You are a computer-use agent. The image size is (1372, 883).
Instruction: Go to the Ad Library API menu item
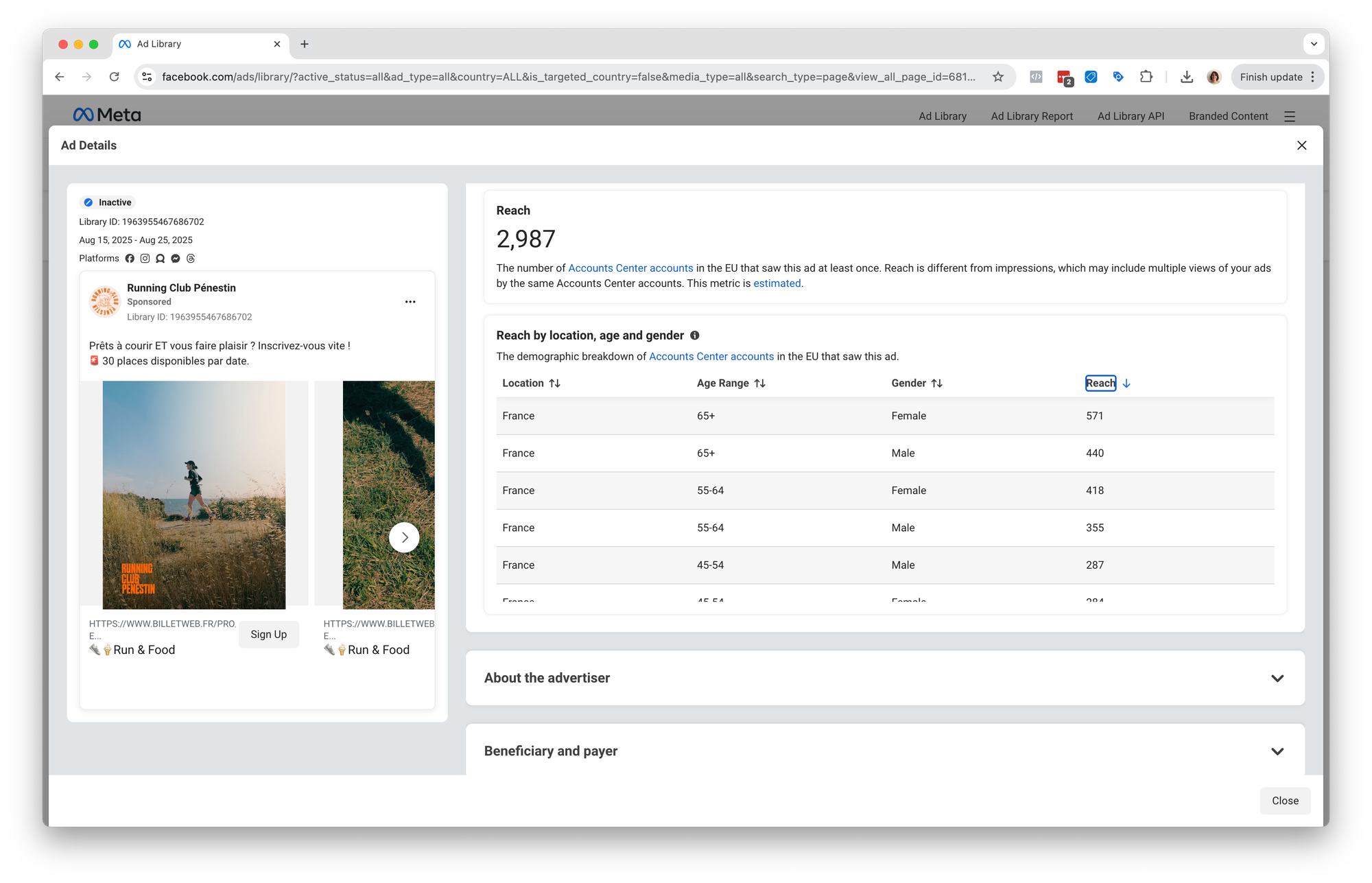tap(1131, 117)
